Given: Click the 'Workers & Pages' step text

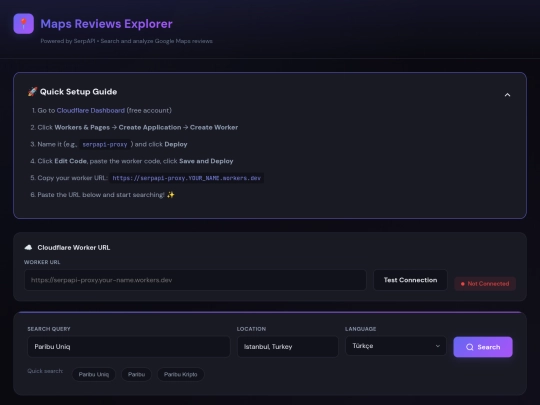Looking at the screenshot, I should click(82, 127).
